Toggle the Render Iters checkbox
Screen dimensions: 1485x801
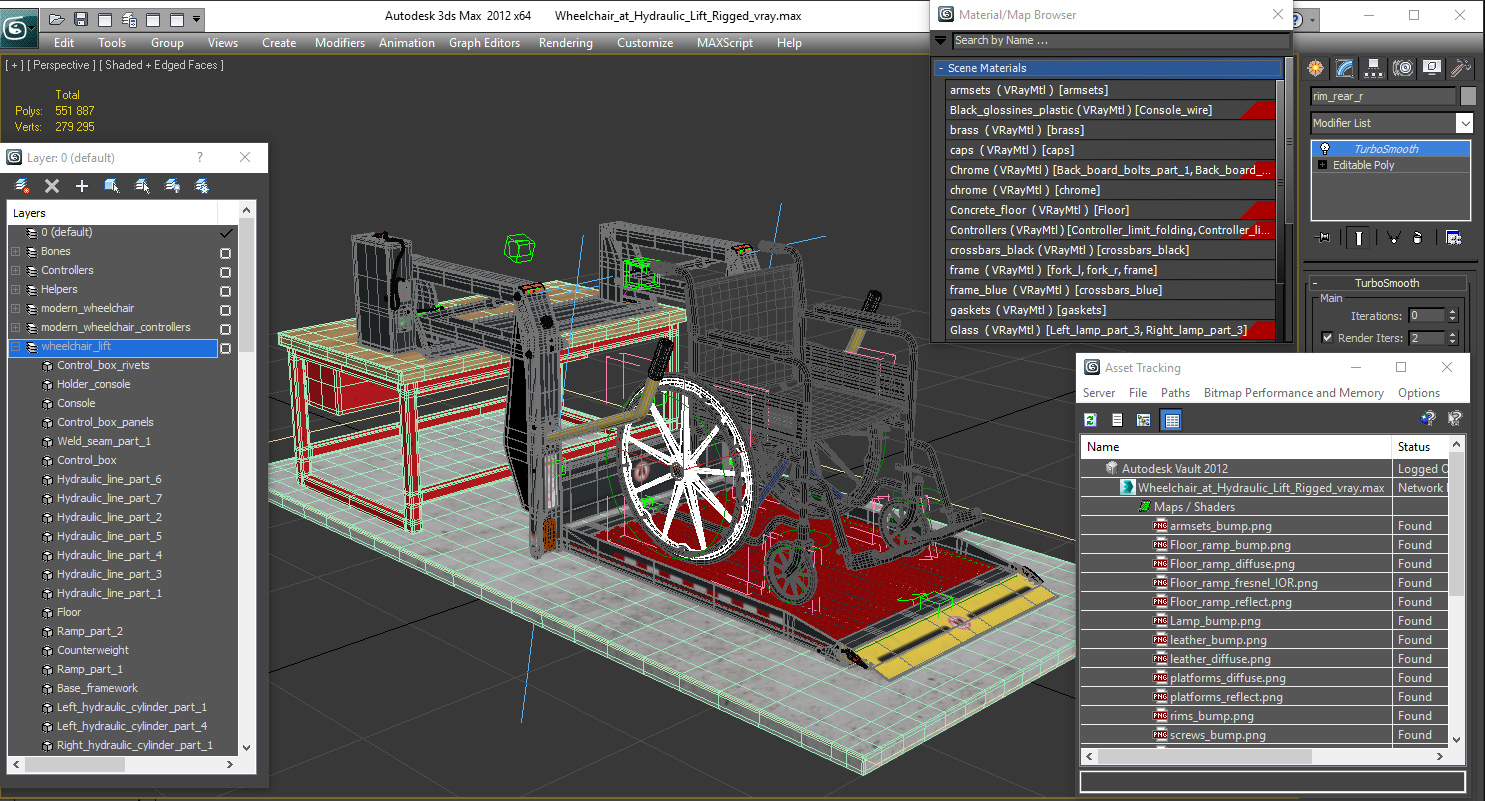[1327, 338]
